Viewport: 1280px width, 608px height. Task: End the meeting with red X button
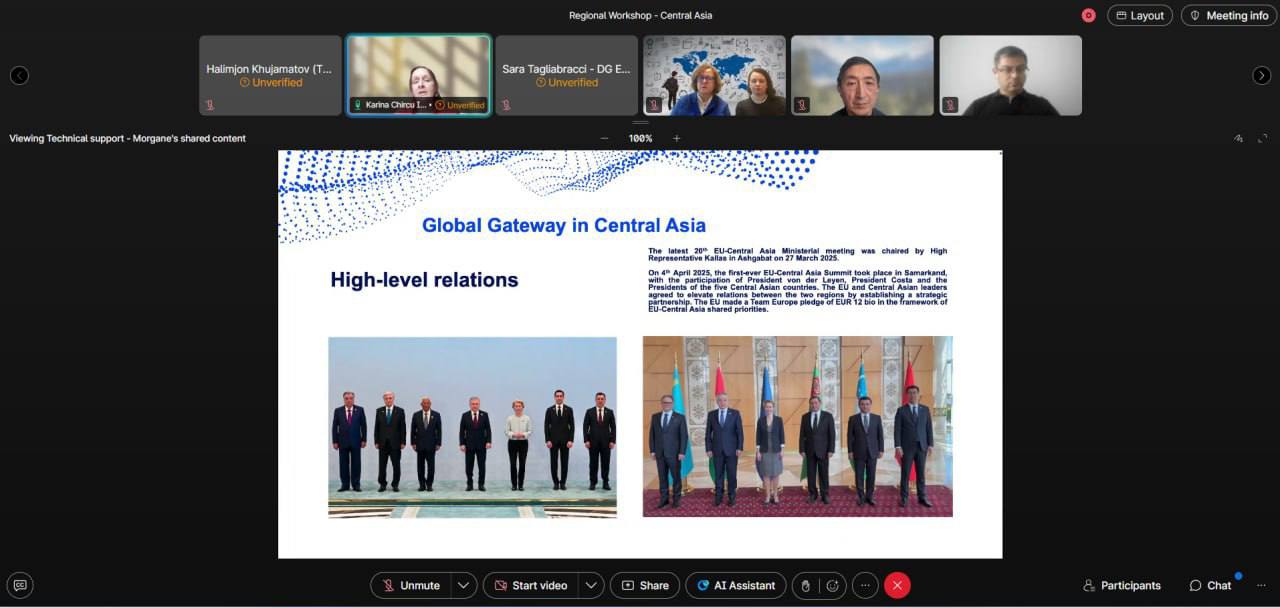897,585
